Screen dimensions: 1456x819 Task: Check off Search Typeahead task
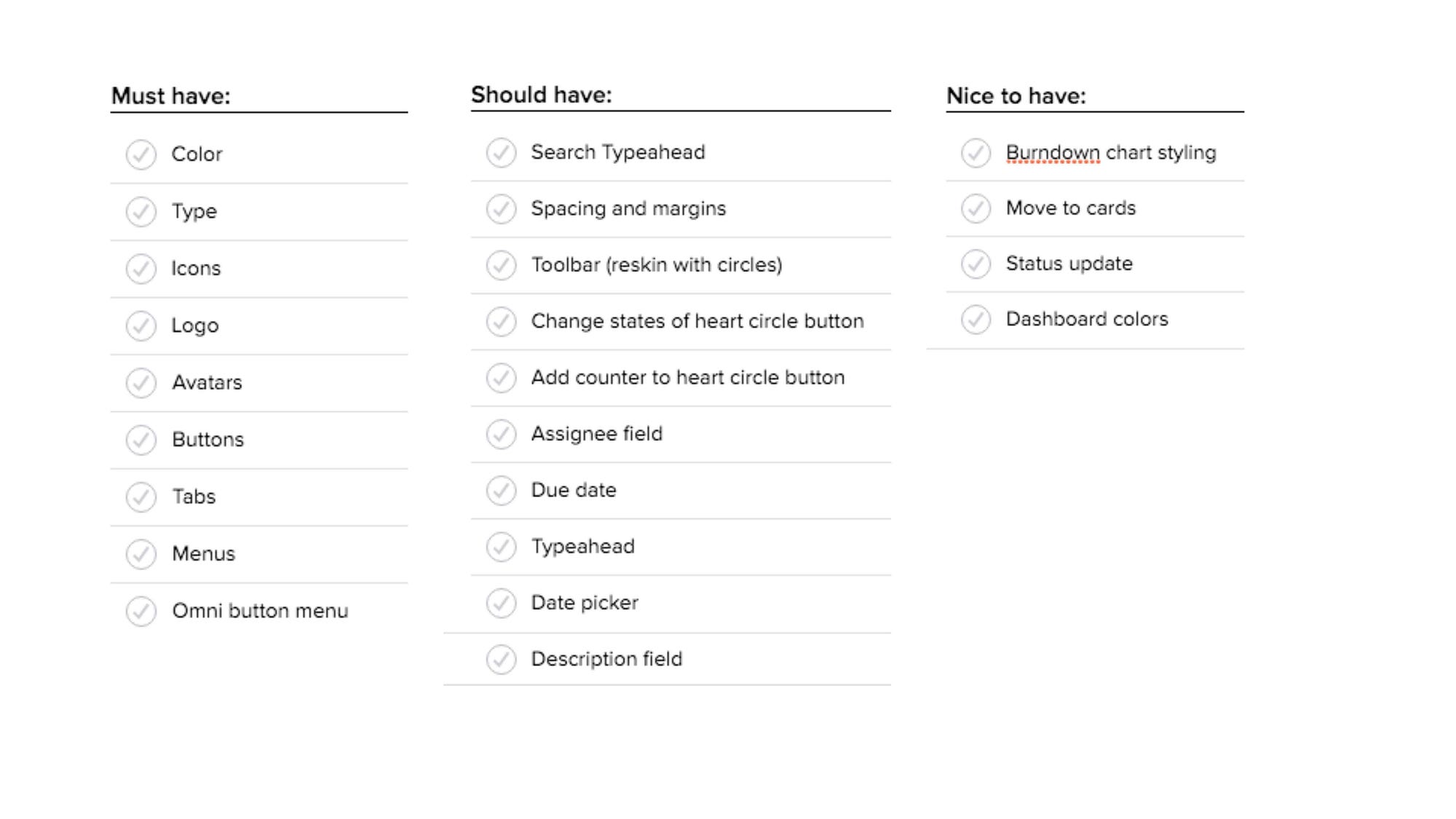point(501,153)
